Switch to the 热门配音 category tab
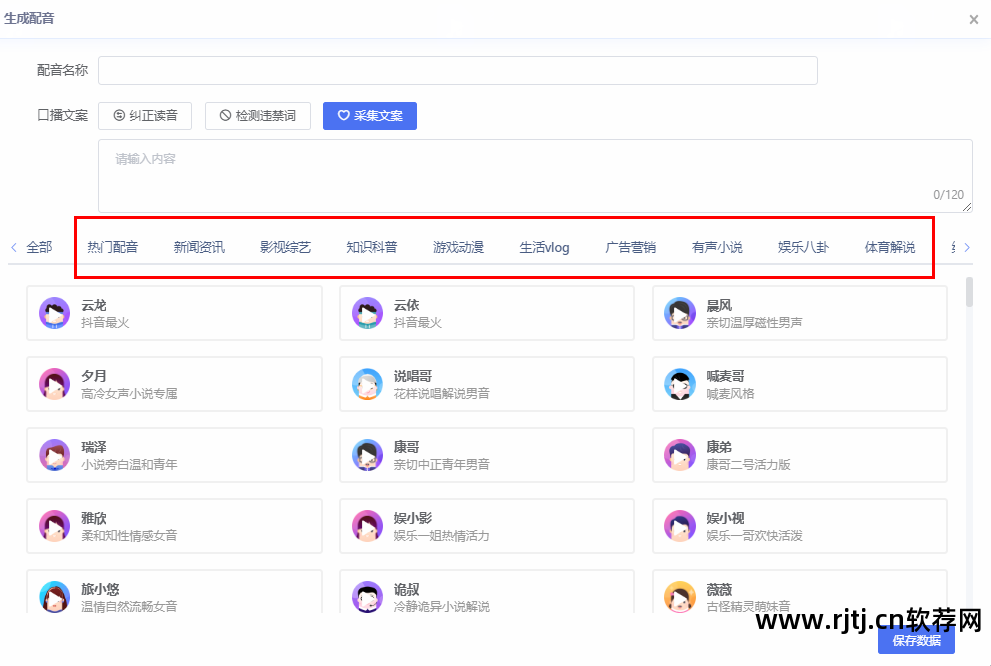 (113, 247)
